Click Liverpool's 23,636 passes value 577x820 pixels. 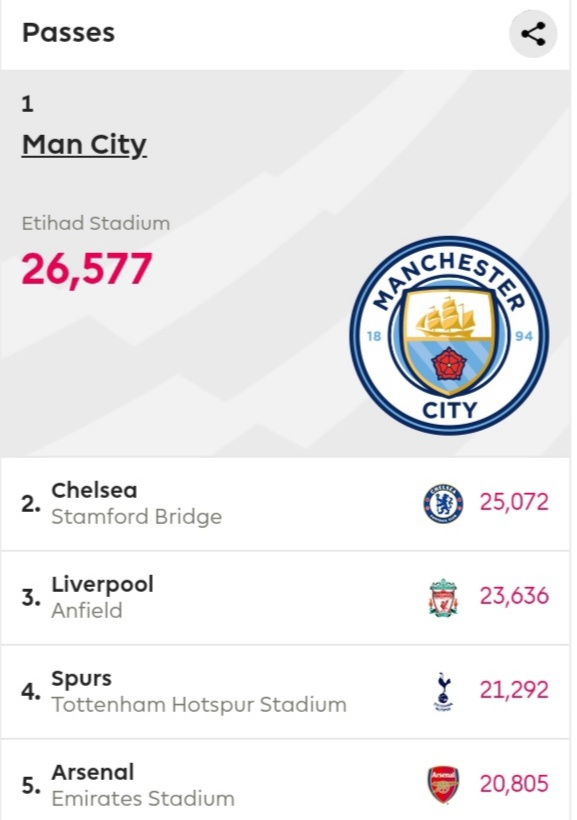coord(514,596)
